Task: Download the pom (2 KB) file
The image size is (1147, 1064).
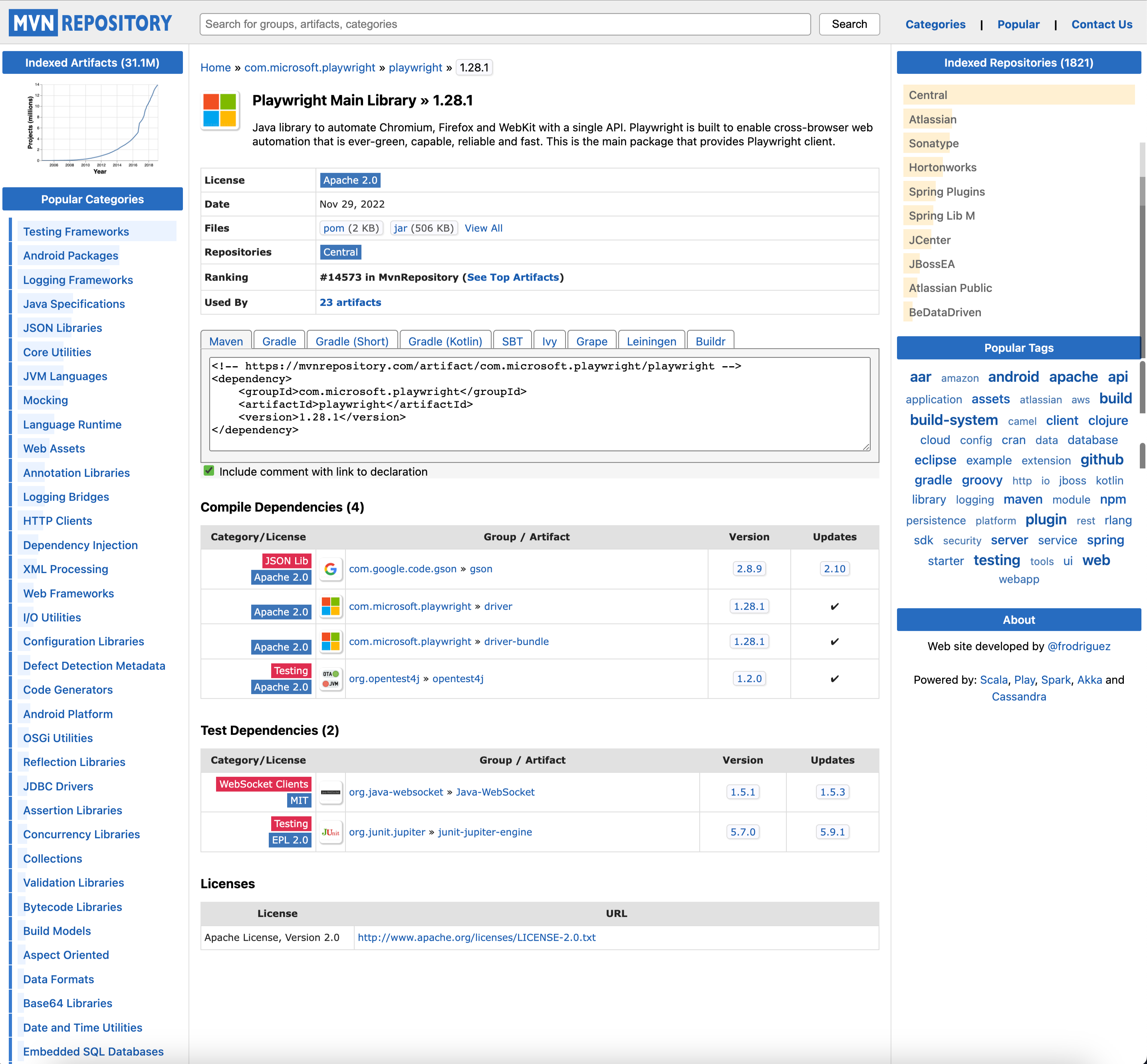Action: [x=351, y=228]
